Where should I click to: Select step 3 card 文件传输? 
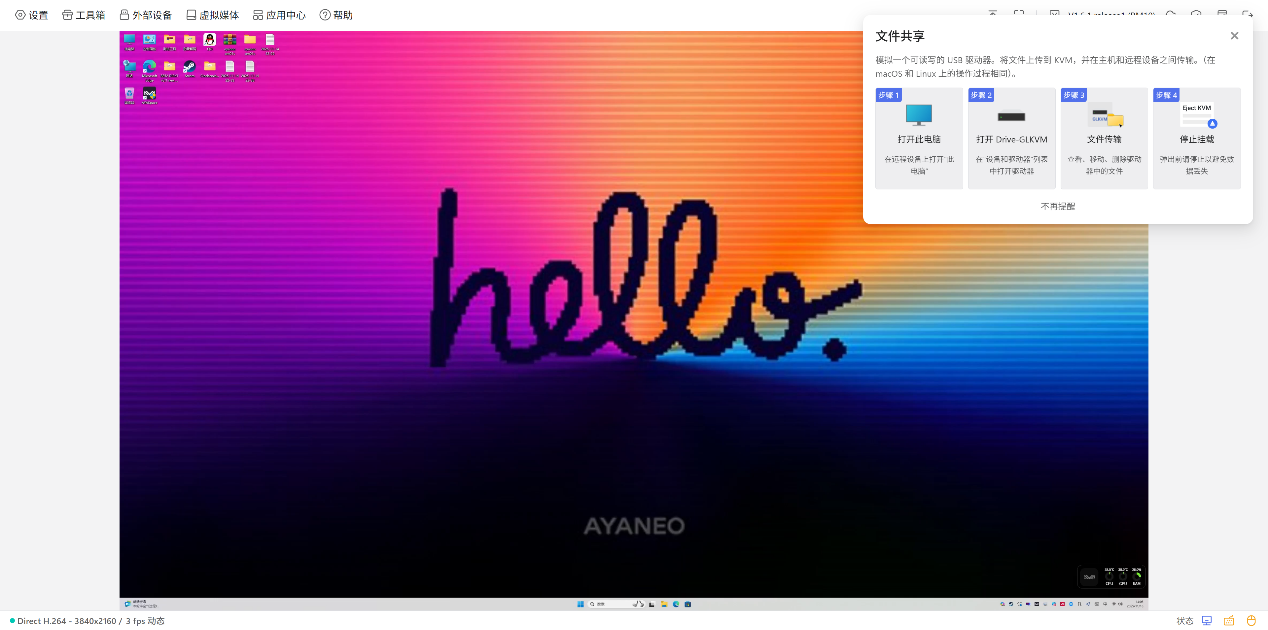[x=1104, y=138]
